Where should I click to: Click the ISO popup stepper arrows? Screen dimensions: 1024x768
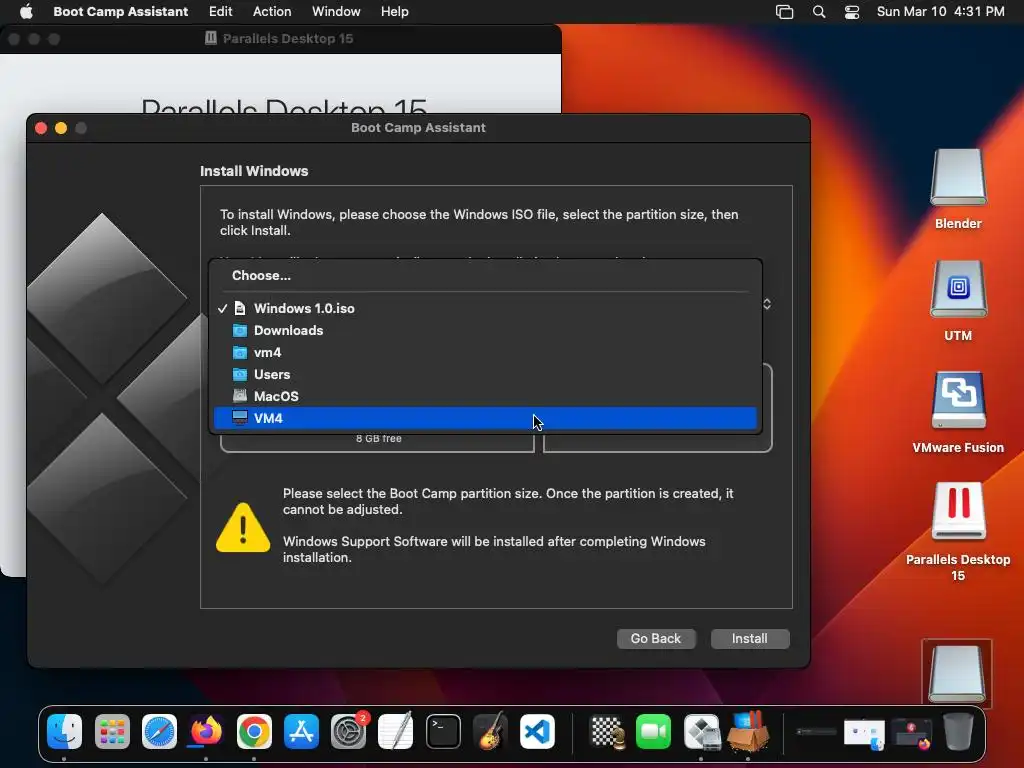point(767,304)
